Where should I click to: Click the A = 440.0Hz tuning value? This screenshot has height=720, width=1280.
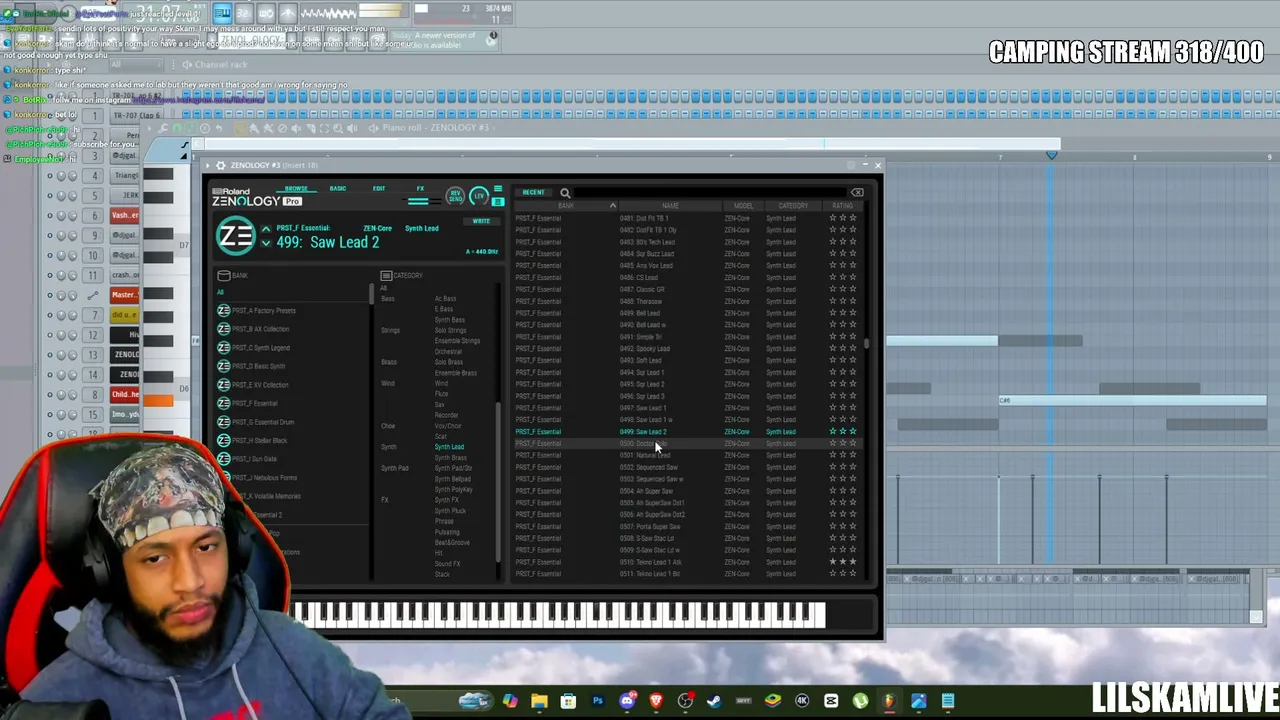(482, 252)
